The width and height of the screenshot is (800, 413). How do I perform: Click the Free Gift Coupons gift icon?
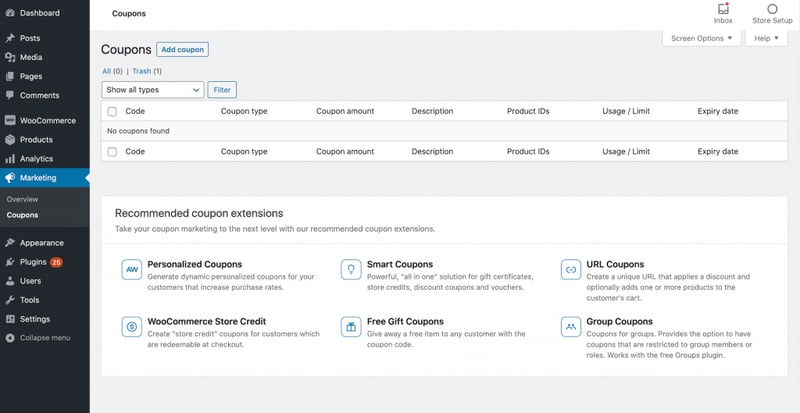tap(351, 327)
